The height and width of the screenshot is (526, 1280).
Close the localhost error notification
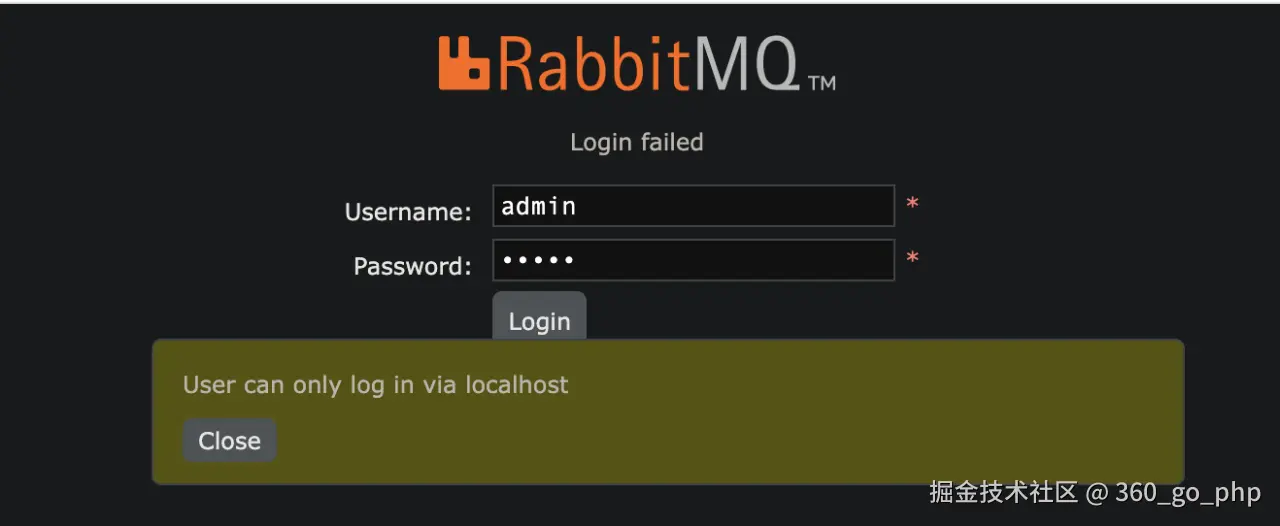point(229,441)
